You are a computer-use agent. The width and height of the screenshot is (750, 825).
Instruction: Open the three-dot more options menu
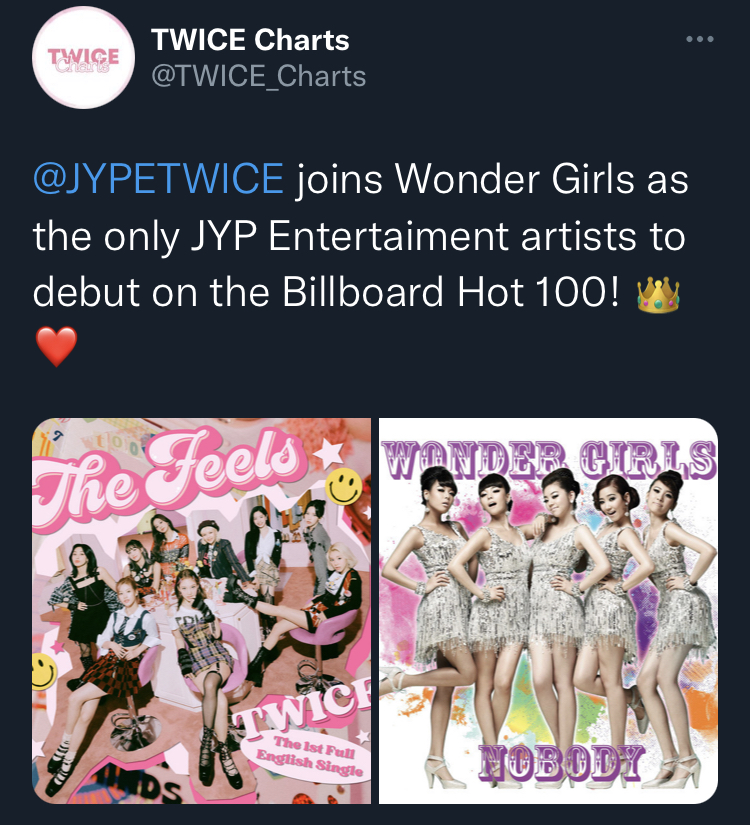click(x=700, y=39)
